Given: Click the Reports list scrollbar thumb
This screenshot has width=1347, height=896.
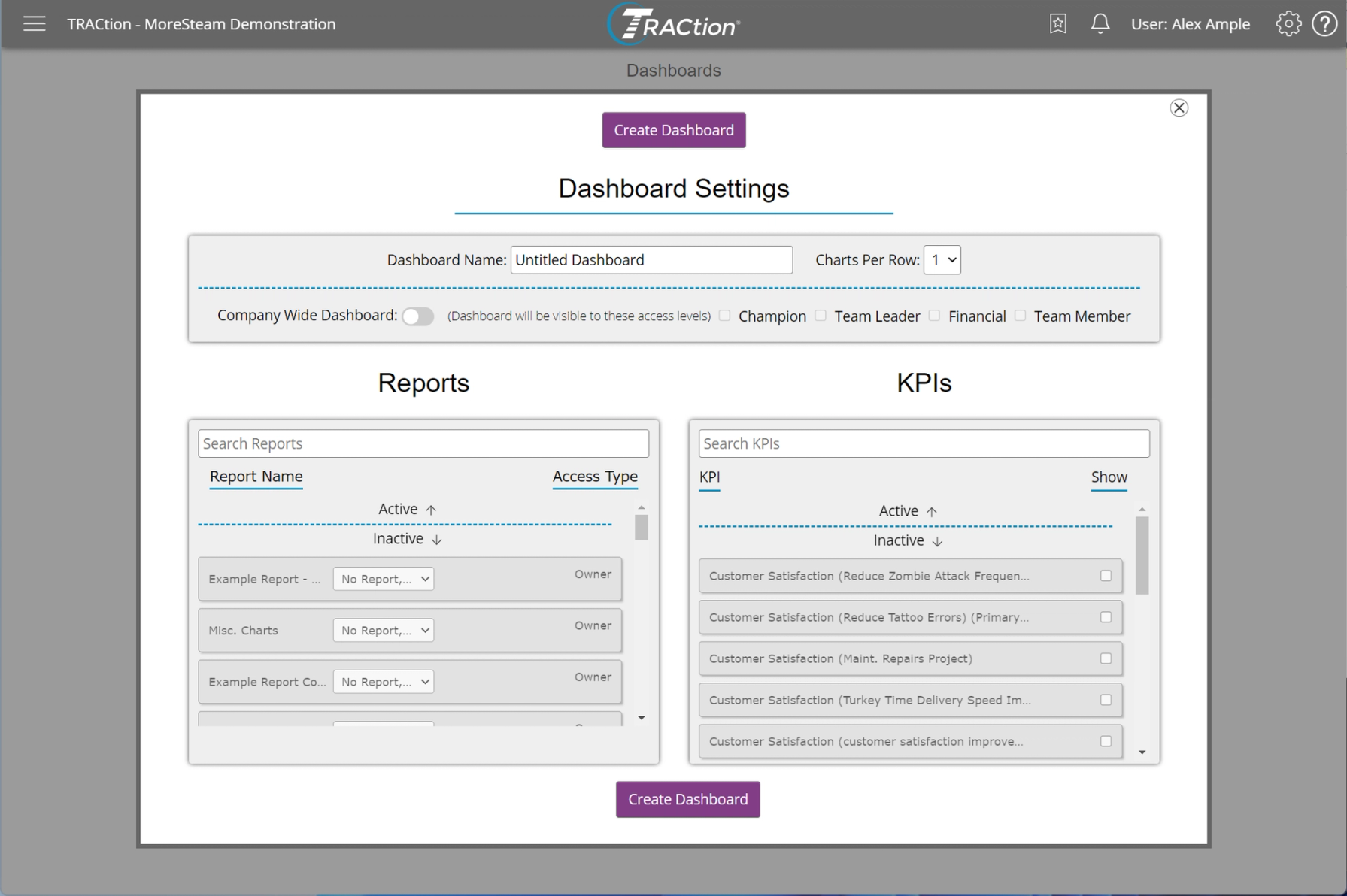Looking at the screenshot, I should pyautogui.click(x=641, y=527).
